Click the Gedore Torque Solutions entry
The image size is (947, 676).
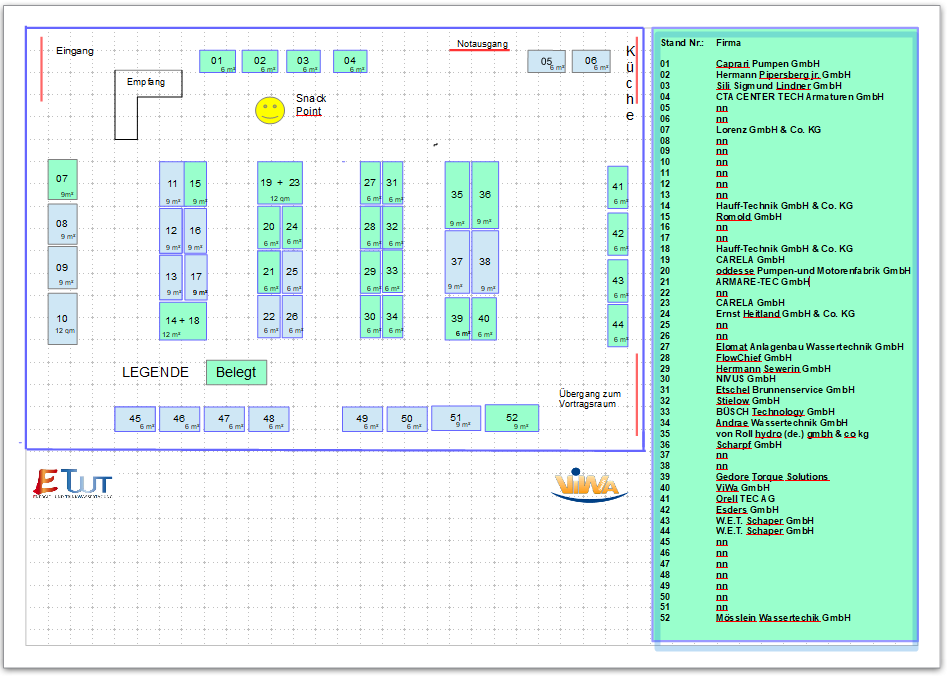point(772,477)
